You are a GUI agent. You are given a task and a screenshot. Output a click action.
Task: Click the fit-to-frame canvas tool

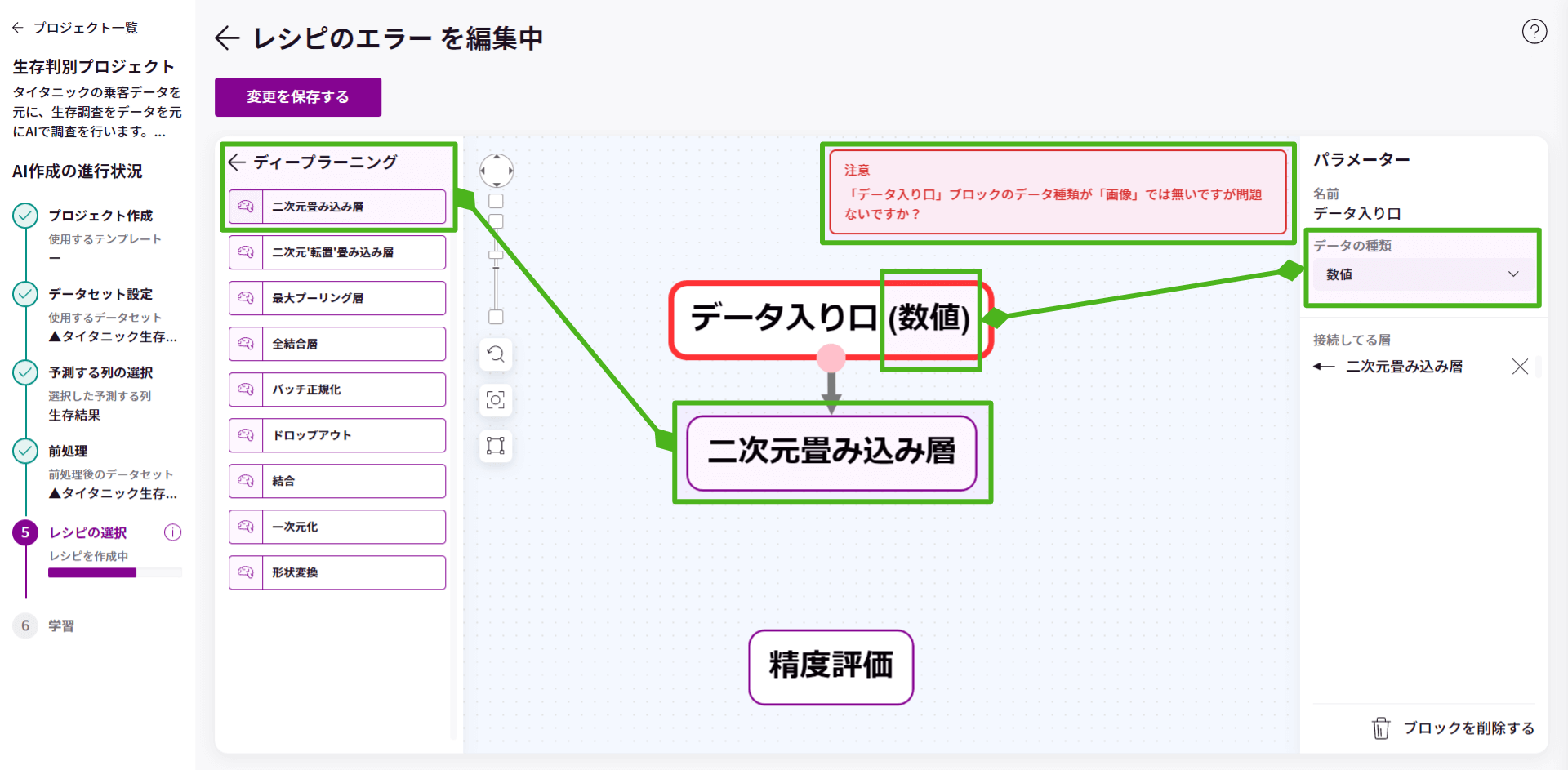point(496,446)
